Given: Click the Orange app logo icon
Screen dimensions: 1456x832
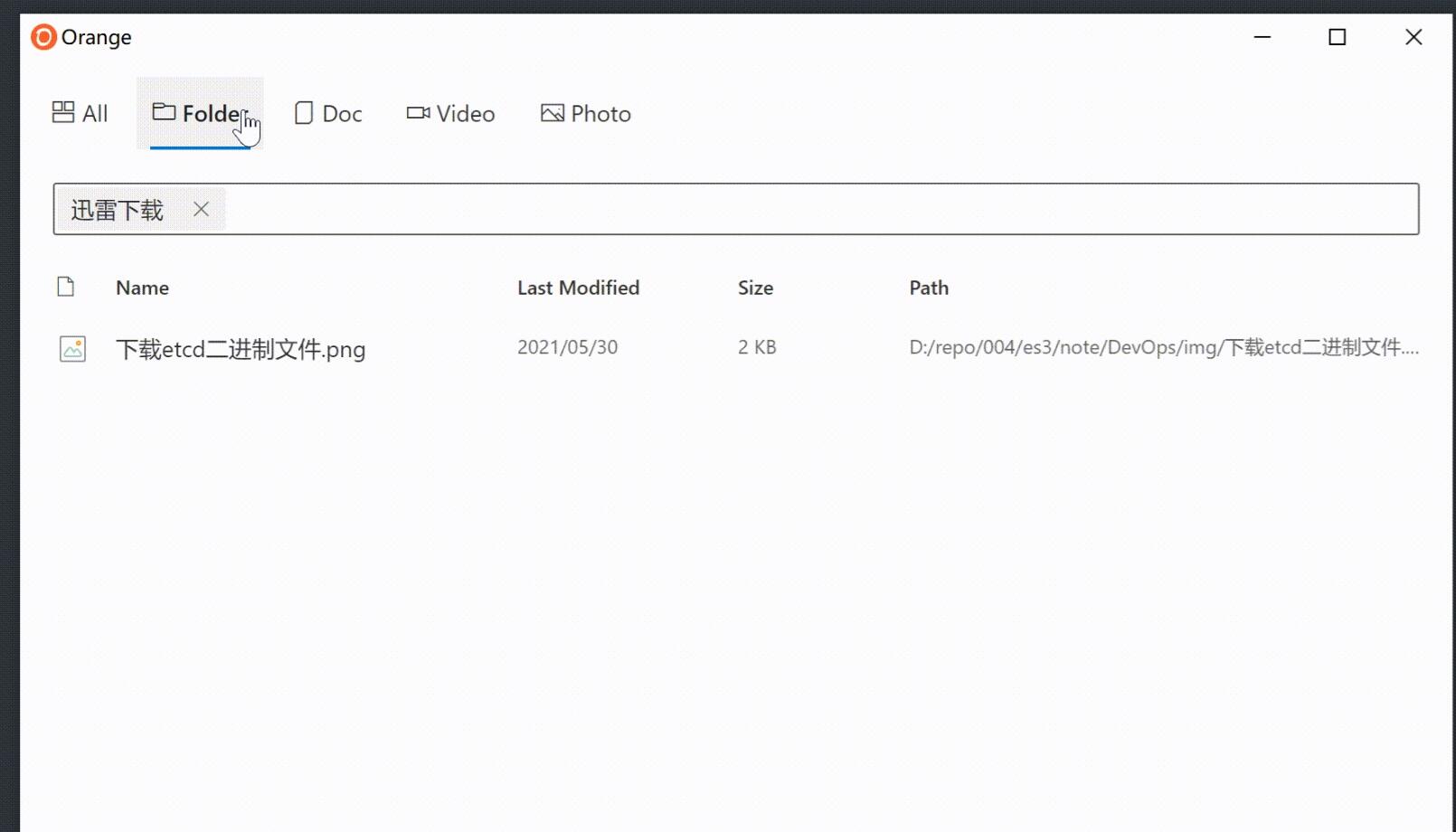Looking at the screenshot, I should pos(43,37).
